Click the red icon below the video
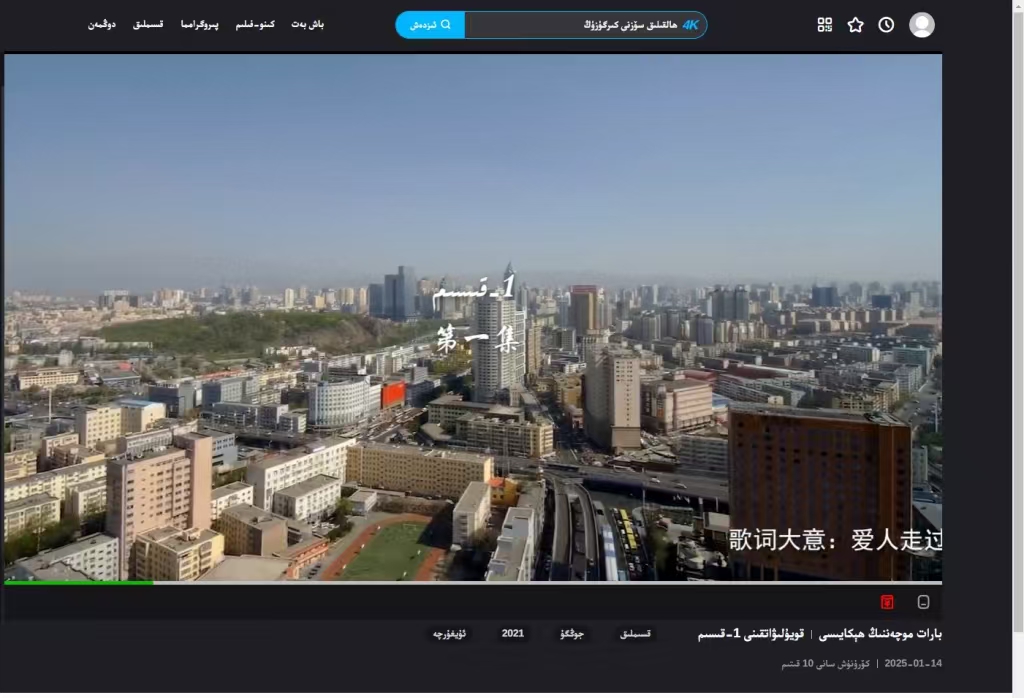The width and height of the screenshot is (1024, 698). (887, 602)
